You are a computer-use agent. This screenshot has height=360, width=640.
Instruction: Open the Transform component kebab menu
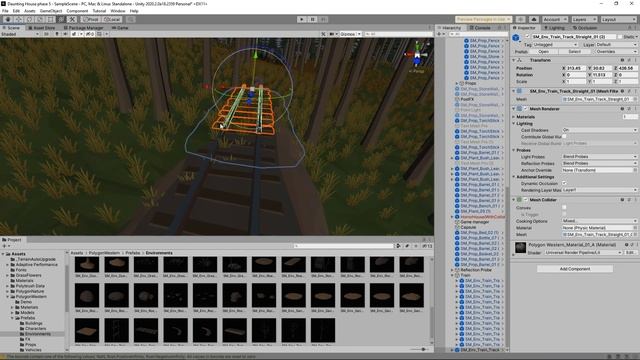click(636, 60)
